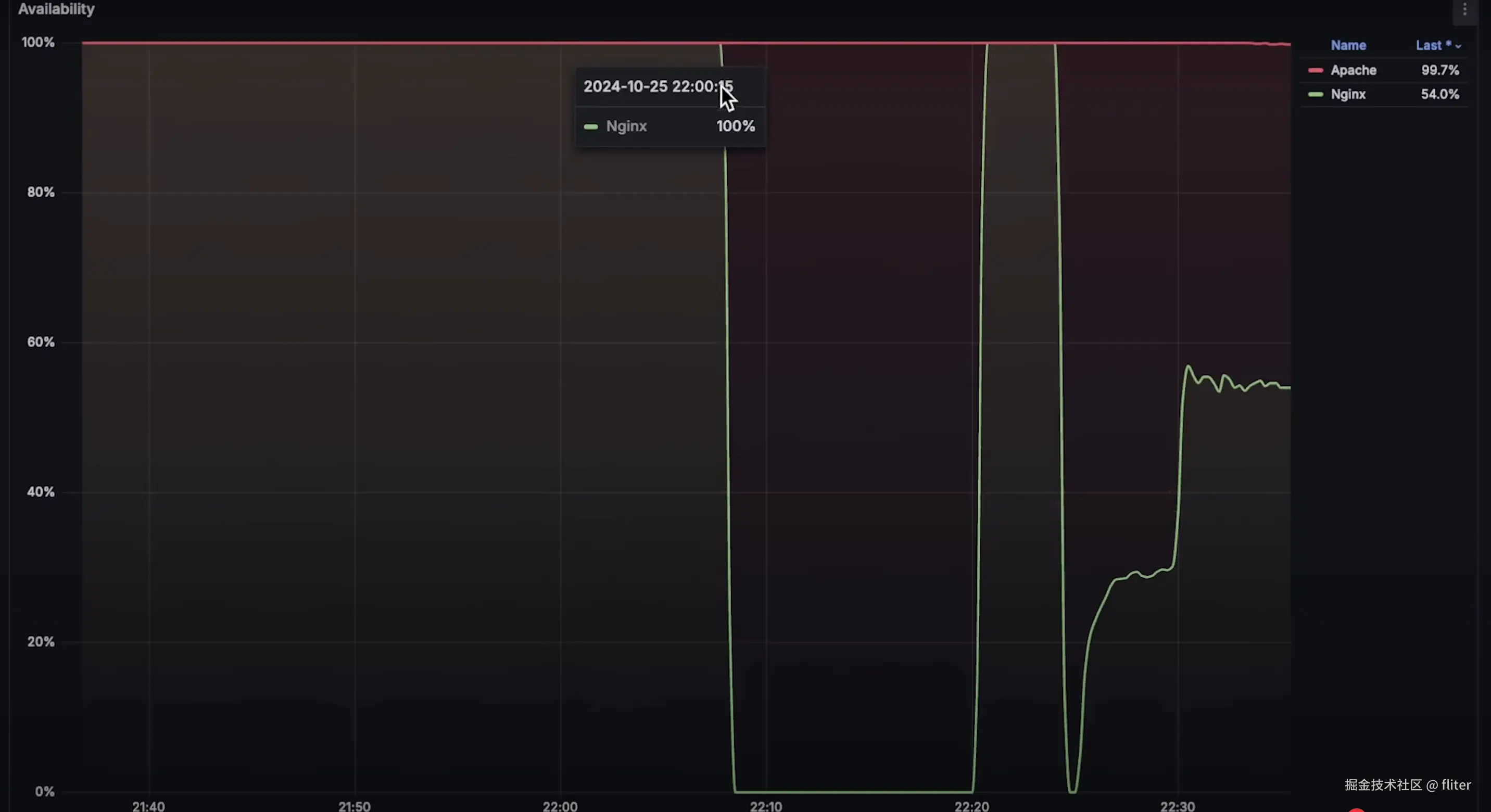Image resolution: width=1491 pixels, height=812 pixels.
Task: Click Nginx's 54.0% last value
Action: (x=1439, y=94)
